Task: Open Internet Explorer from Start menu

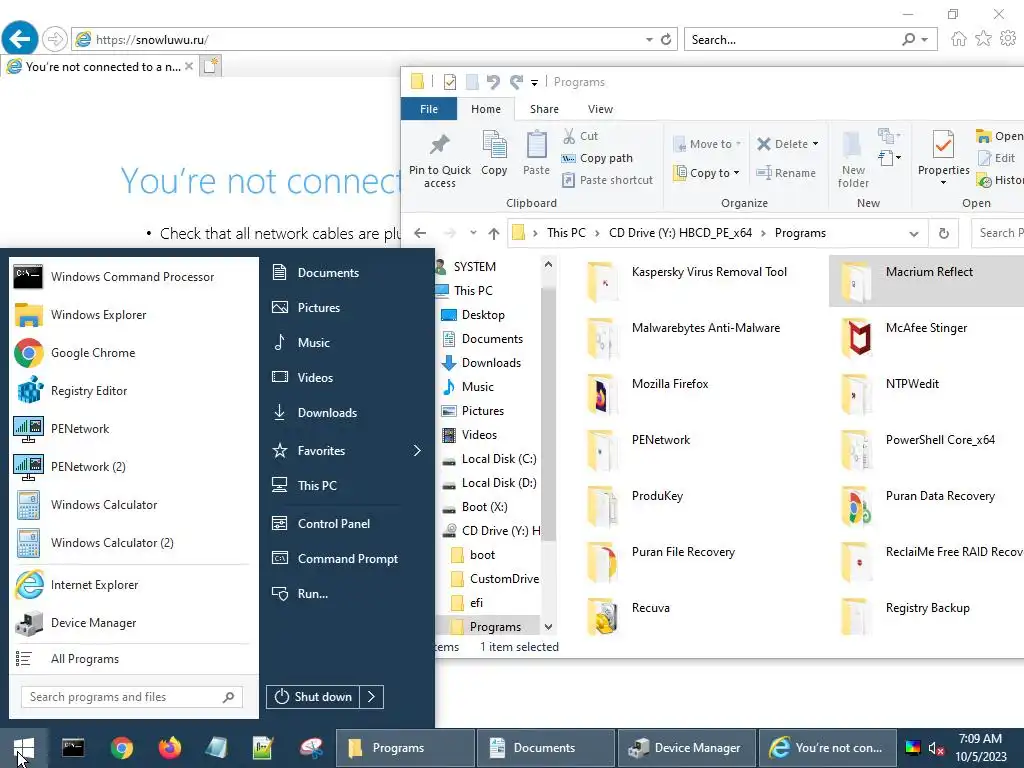Action: (133, 585)
